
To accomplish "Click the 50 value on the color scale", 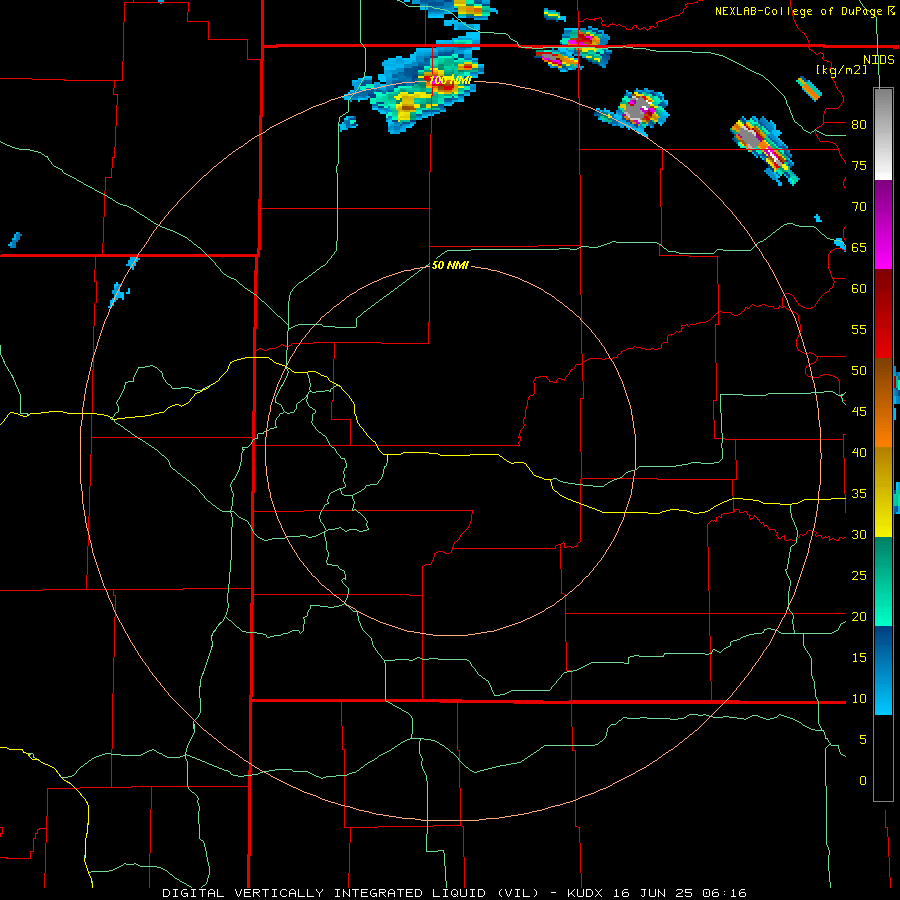I will point(859,371).
